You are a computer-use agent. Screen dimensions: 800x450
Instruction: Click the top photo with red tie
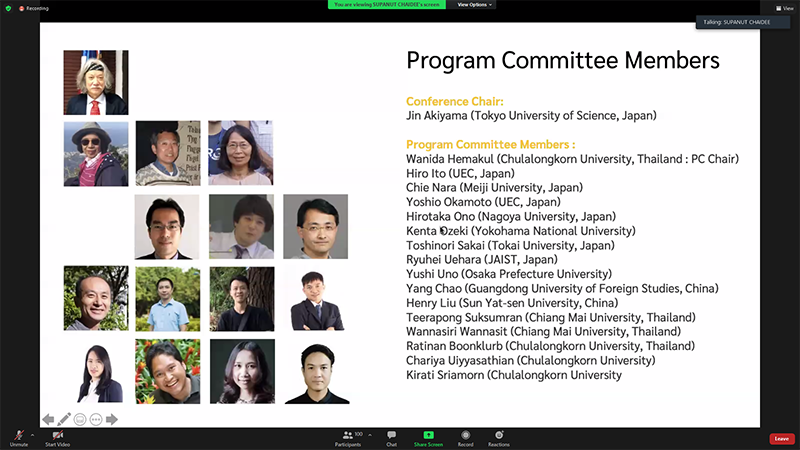(x=96, y=82)
